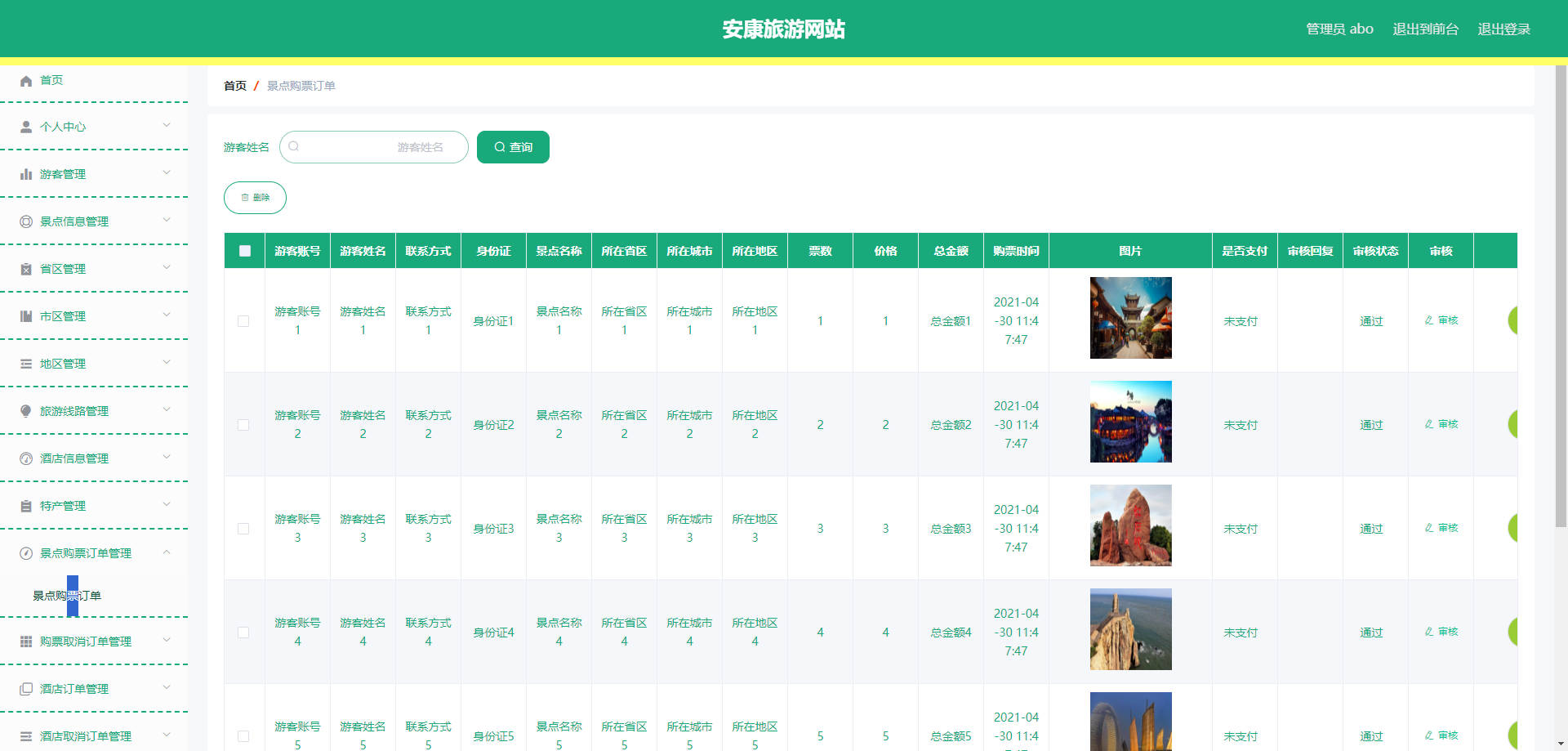
Task: Click the icon beside 省区管理
Action: click(26, 269)
